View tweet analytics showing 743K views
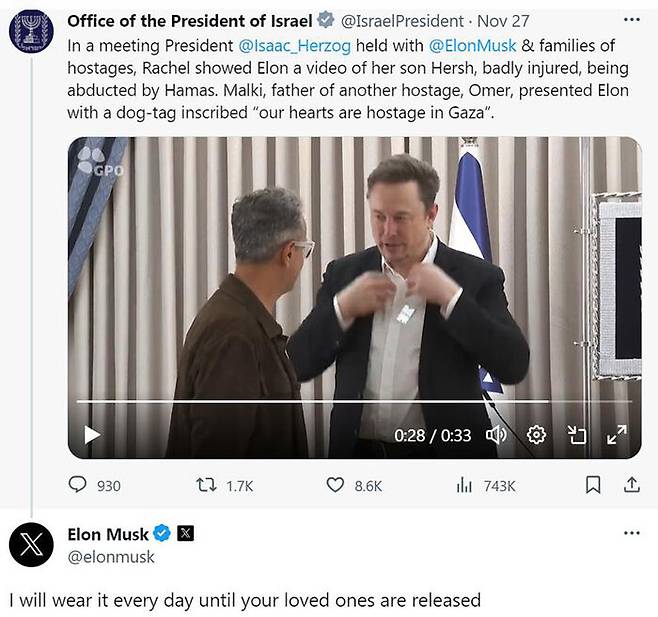This screenshot has width=658, height=617. (x=464, y=485)
